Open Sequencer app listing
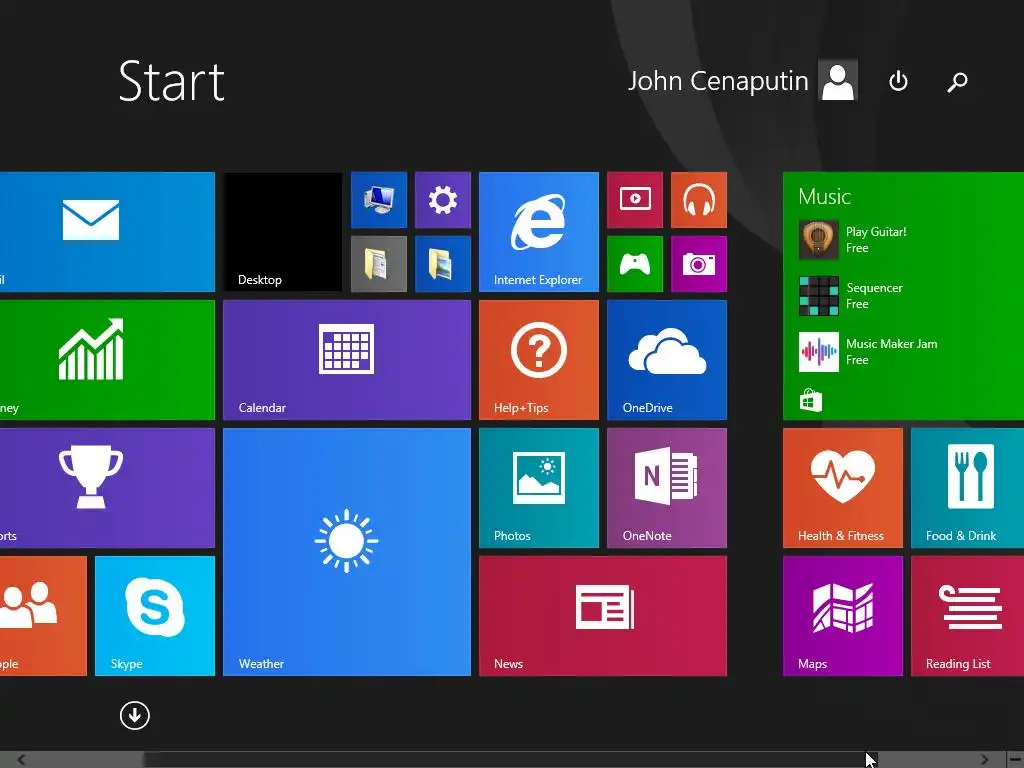The width and height of the screenshot is (1024, 768). click(851, 296)
